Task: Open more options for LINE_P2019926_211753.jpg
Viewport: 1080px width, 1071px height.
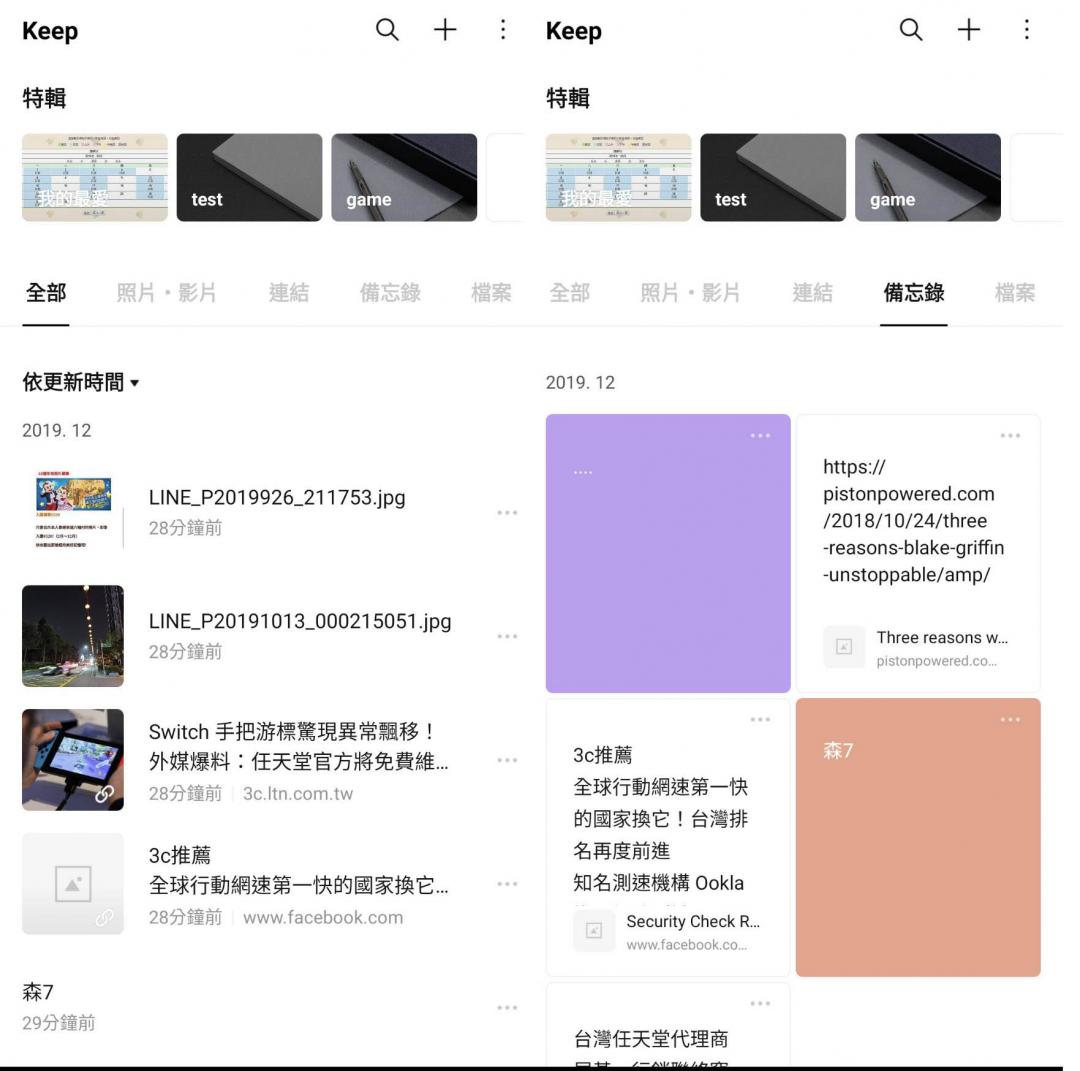Action: (x=507, y=512)
